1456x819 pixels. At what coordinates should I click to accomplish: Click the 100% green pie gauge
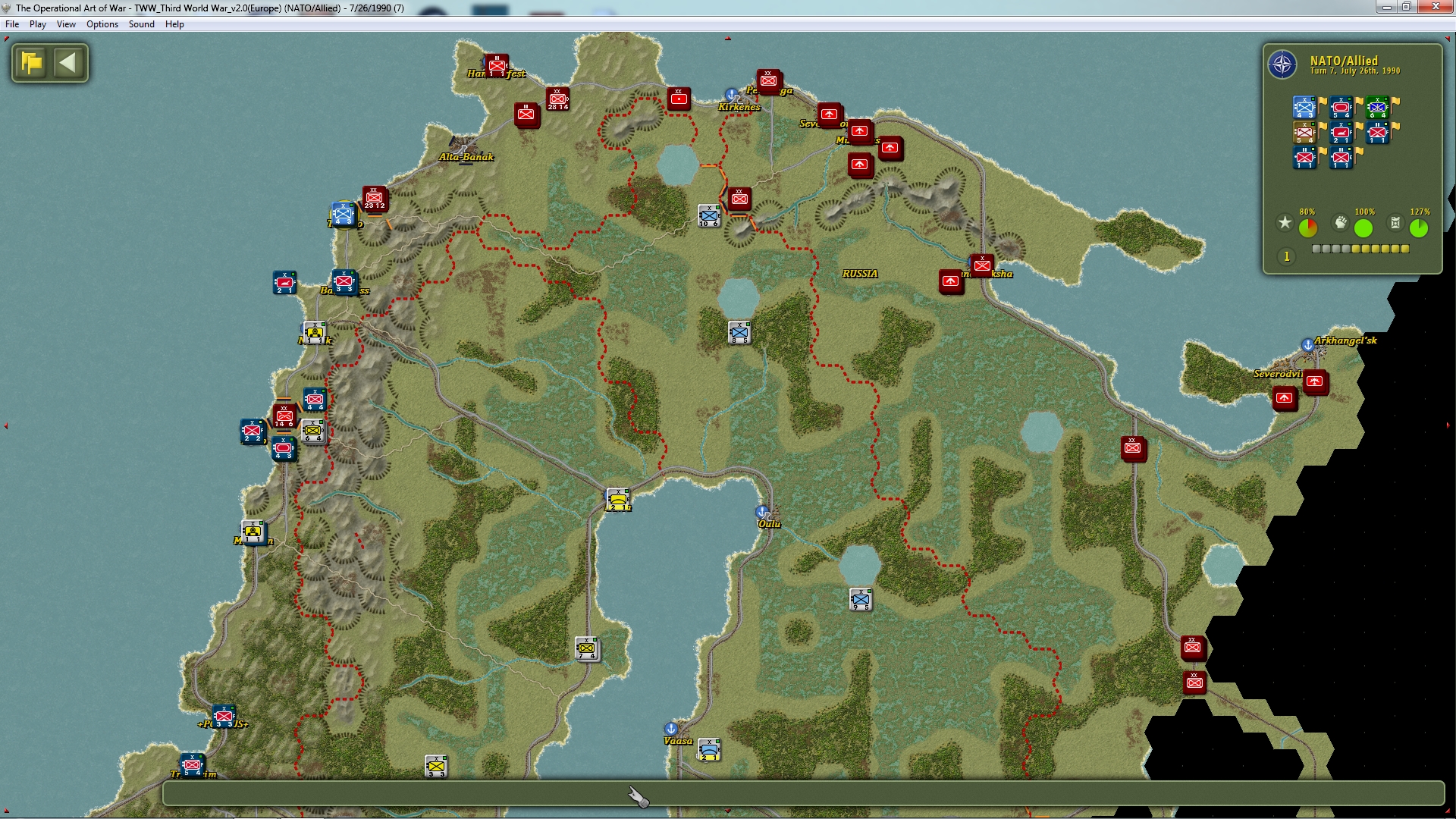[x=1363, y=227]
